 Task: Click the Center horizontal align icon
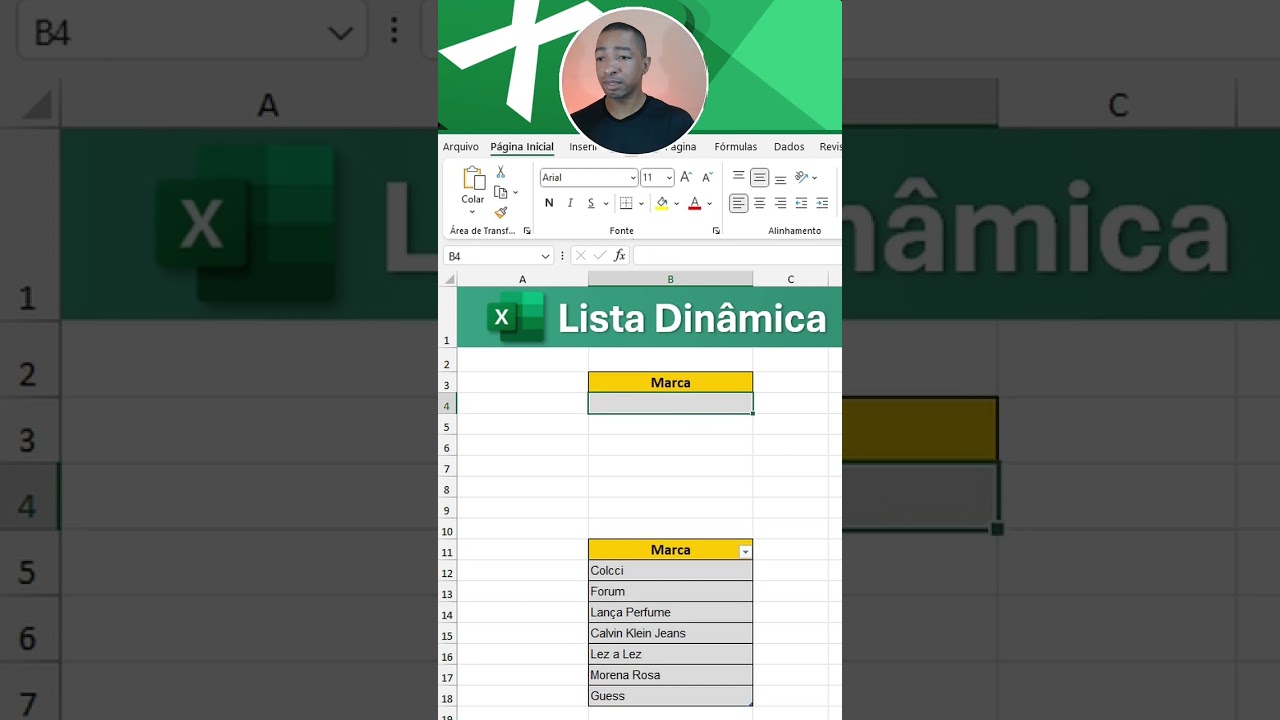759,203
